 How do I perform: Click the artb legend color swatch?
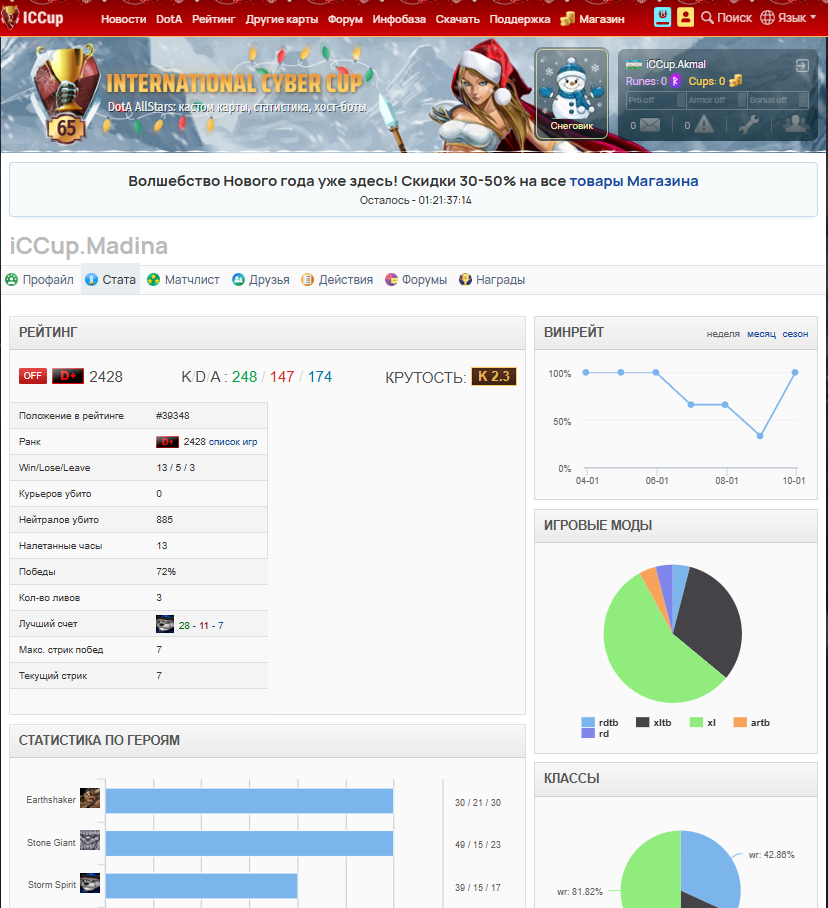(739, 722)
